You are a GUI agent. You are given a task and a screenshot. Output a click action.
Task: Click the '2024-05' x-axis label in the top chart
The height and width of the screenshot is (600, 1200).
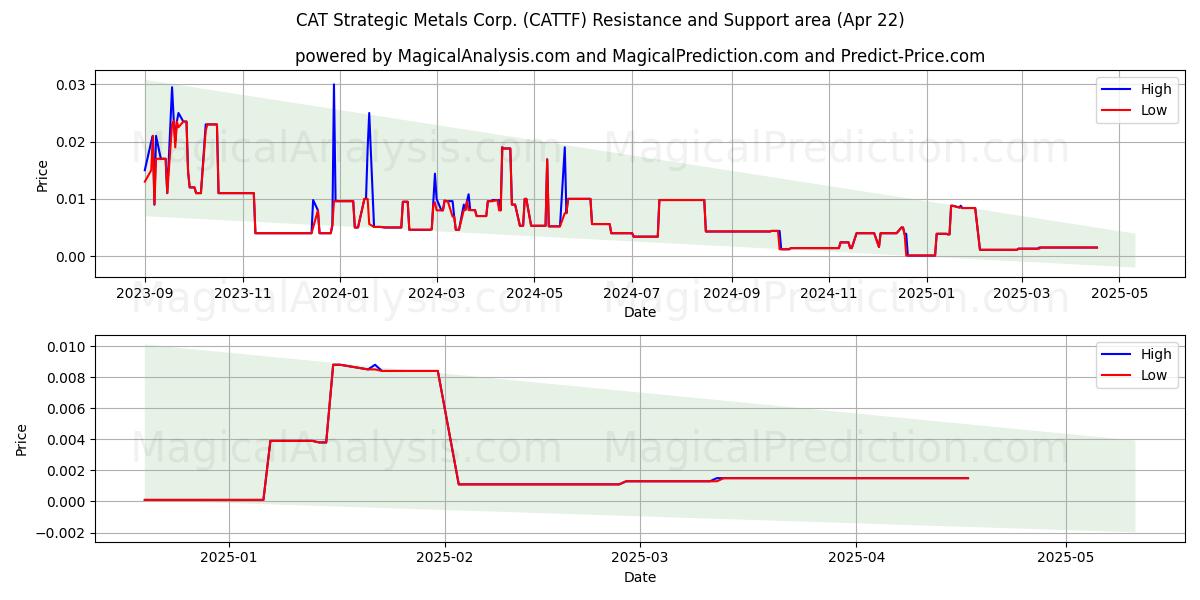tap(533, 294)
